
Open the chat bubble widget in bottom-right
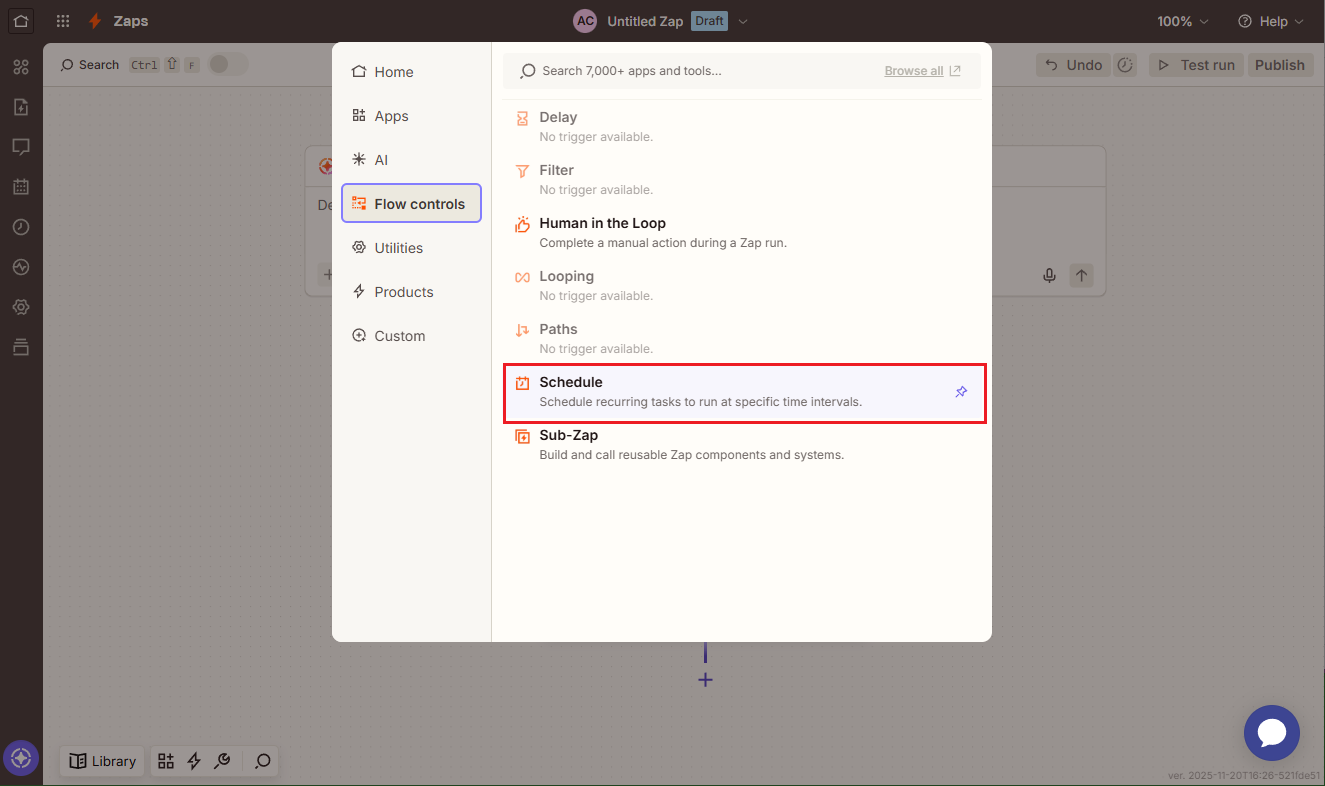(1271, 733)
